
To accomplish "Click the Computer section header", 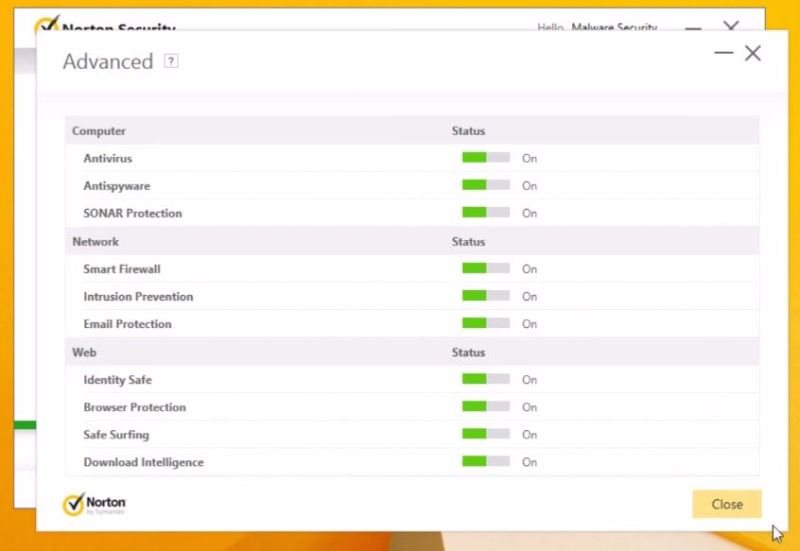I will 99,131.
